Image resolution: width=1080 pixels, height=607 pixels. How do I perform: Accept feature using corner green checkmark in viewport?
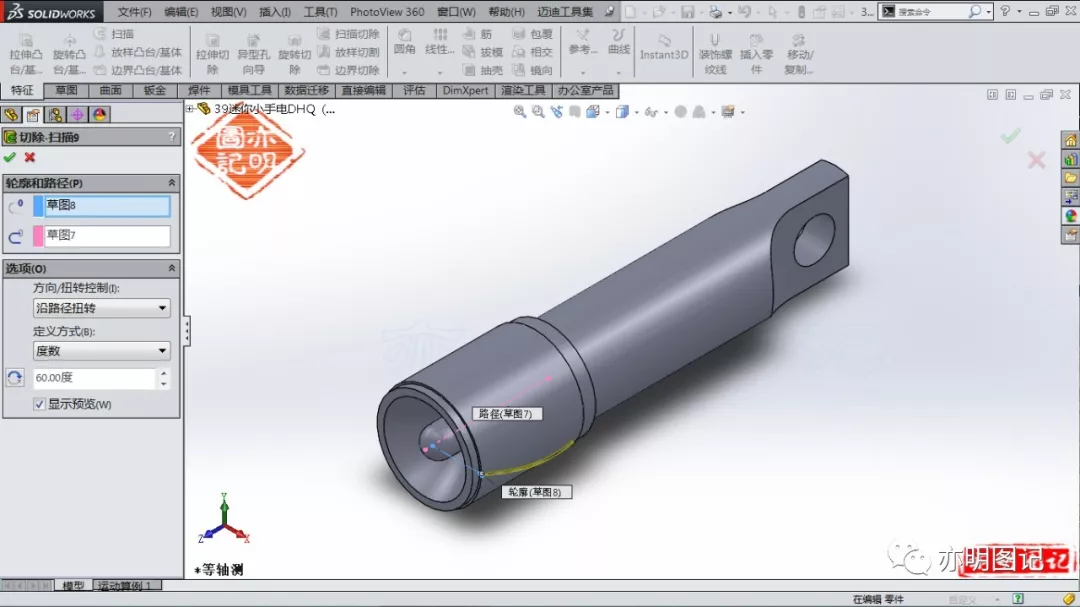click(x=1010, y=136)
